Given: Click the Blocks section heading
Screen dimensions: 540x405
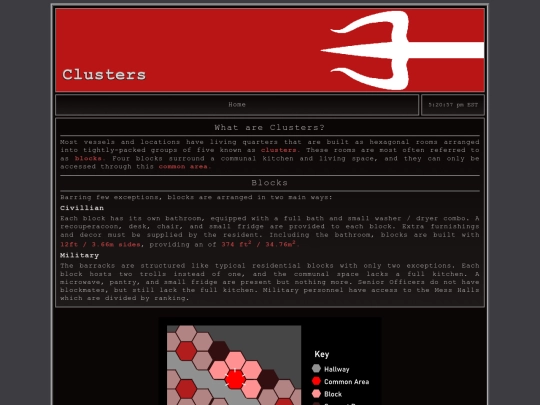Looking at the screenshot, I should point(270,183).
